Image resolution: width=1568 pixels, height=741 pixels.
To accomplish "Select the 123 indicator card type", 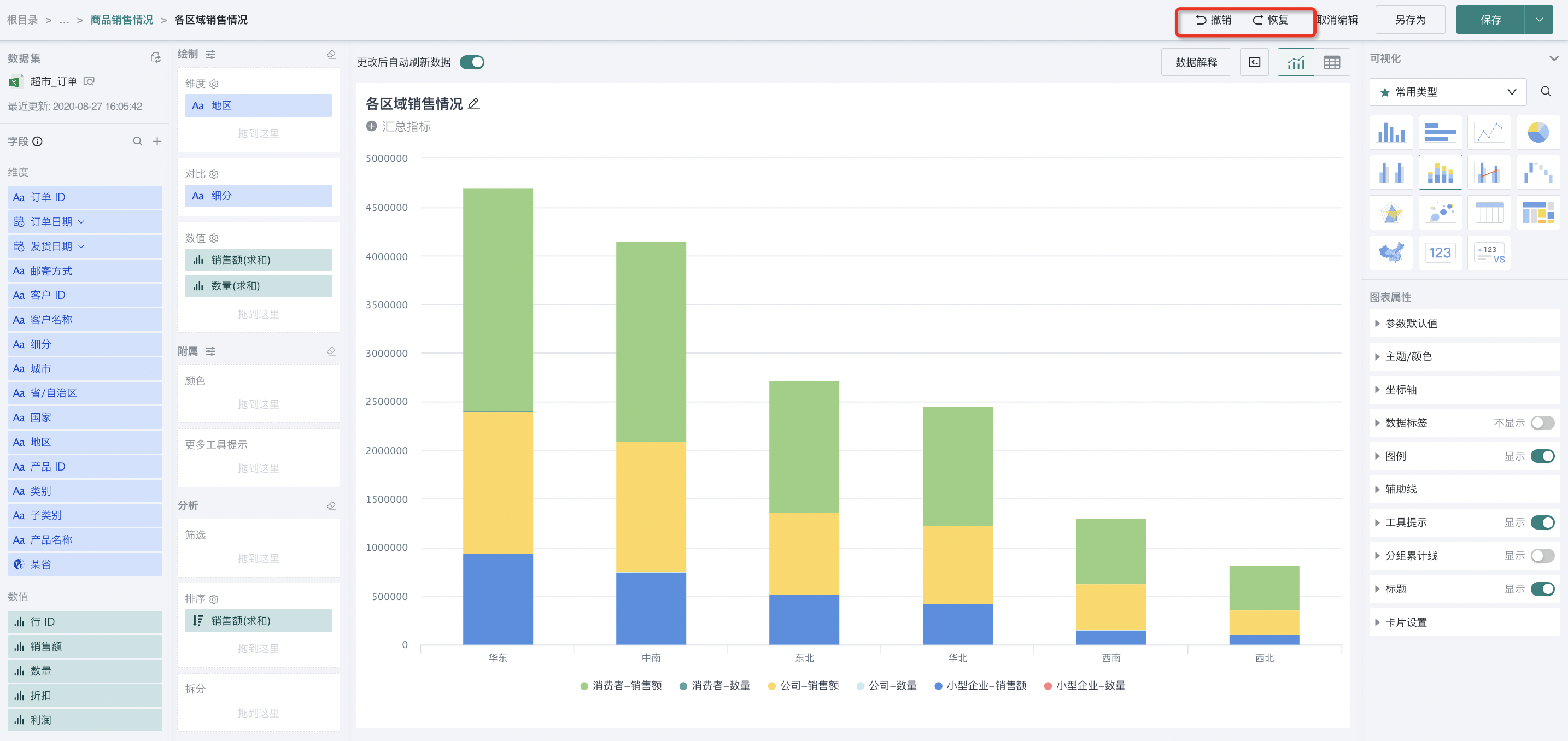I will coord(1440,252).
